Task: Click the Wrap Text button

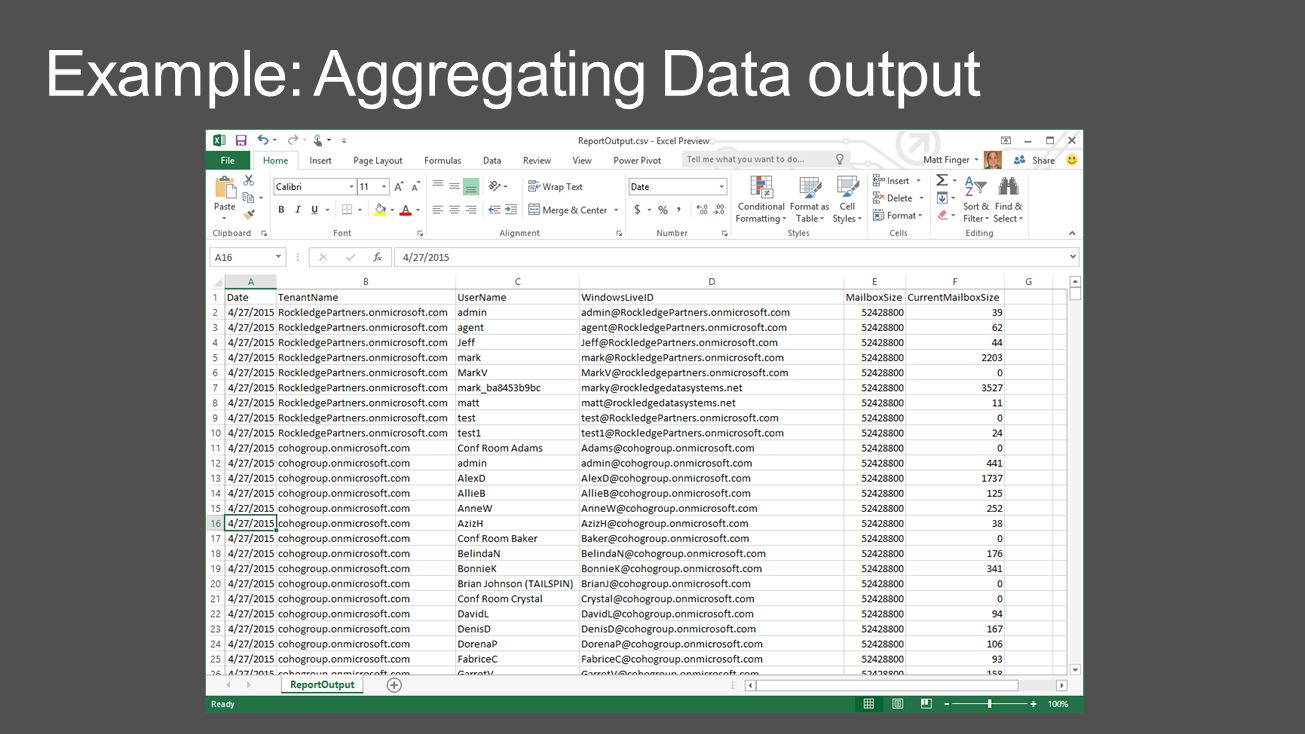Action: (555, 187)
